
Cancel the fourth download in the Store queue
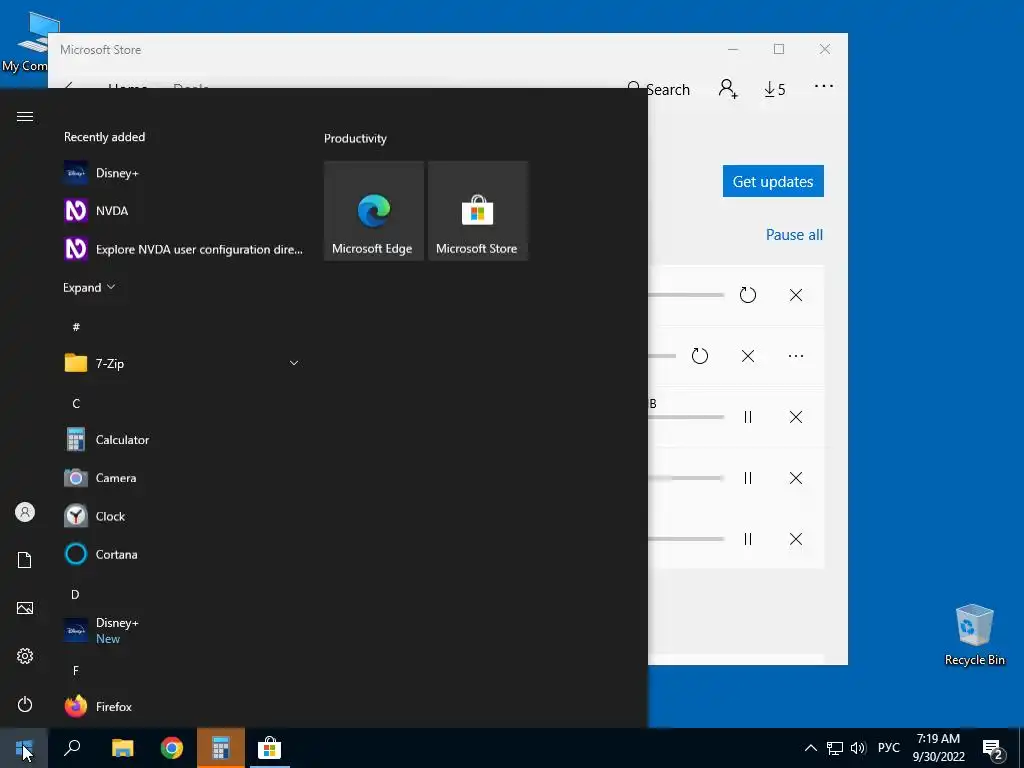pyautogui.click(x=795, y=478)
